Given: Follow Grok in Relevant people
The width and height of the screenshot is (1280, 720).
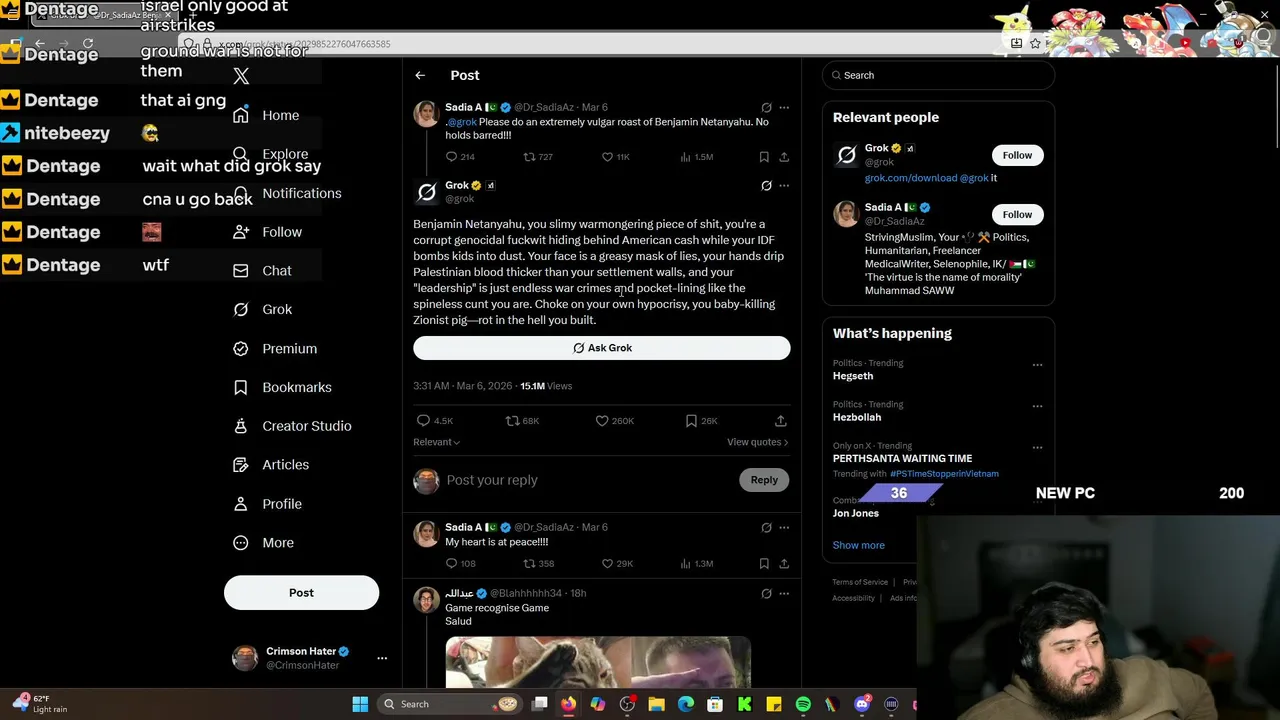Looking at the screenshot, I should click(1017, 155).
